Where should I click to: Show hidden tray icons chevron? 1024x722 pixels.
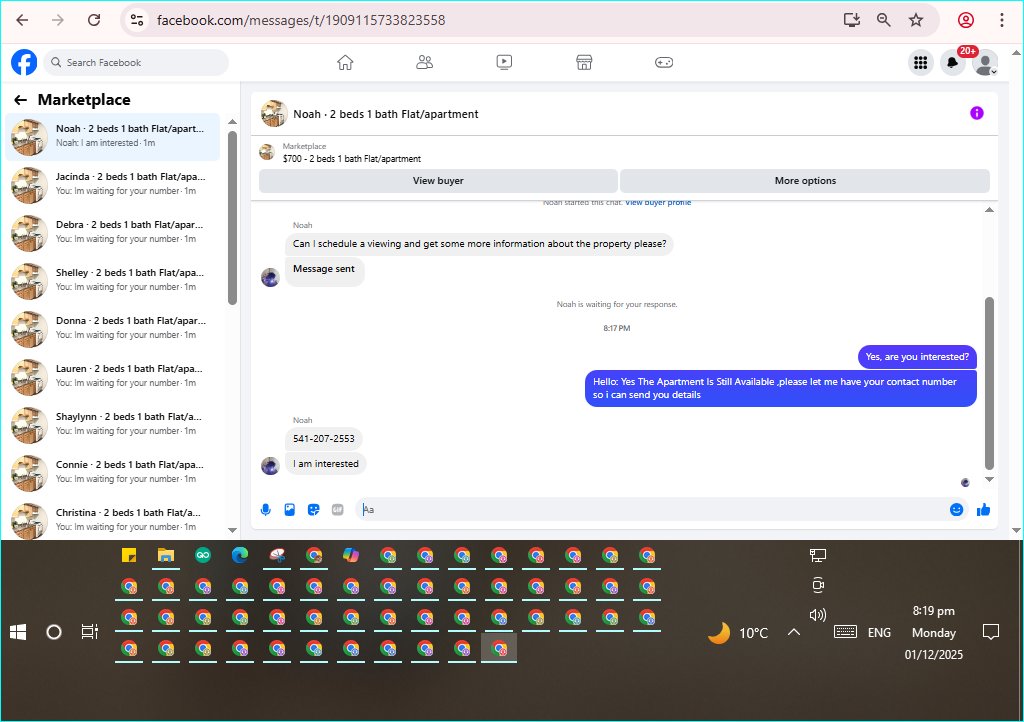793,632
